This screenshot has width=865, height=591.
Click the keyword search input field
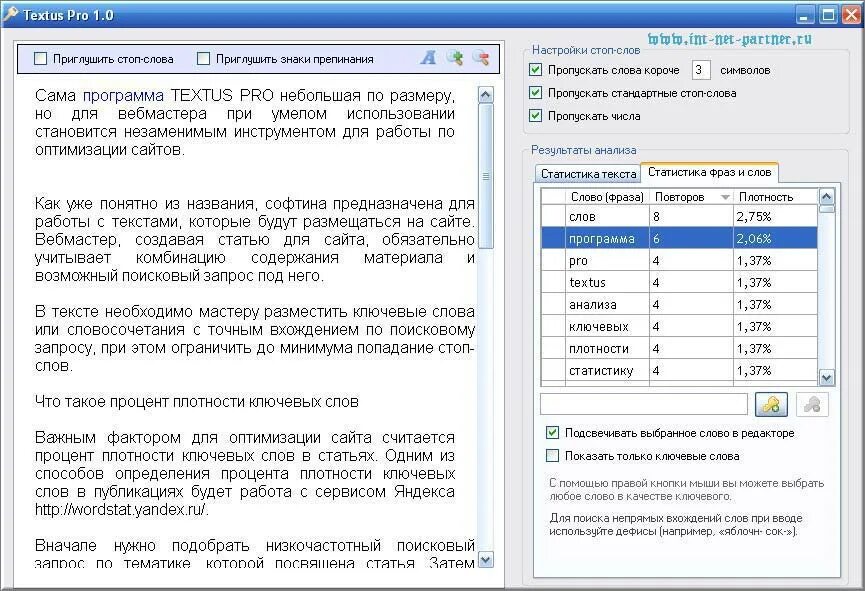click(644, 404)
